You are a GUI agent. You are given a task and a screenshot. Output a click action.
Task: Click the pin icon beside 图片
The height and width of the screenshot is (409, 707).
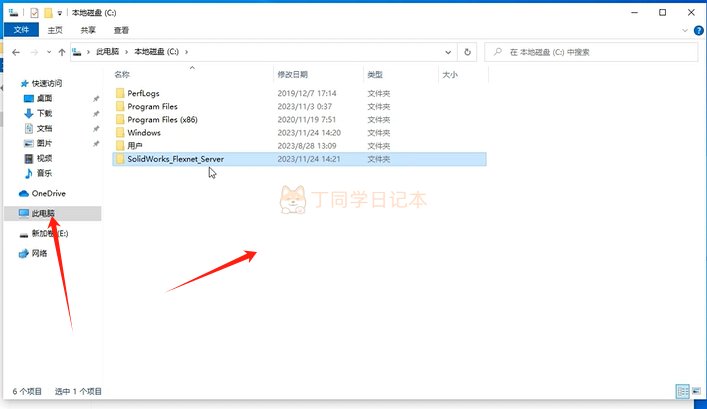pos(96,144)
